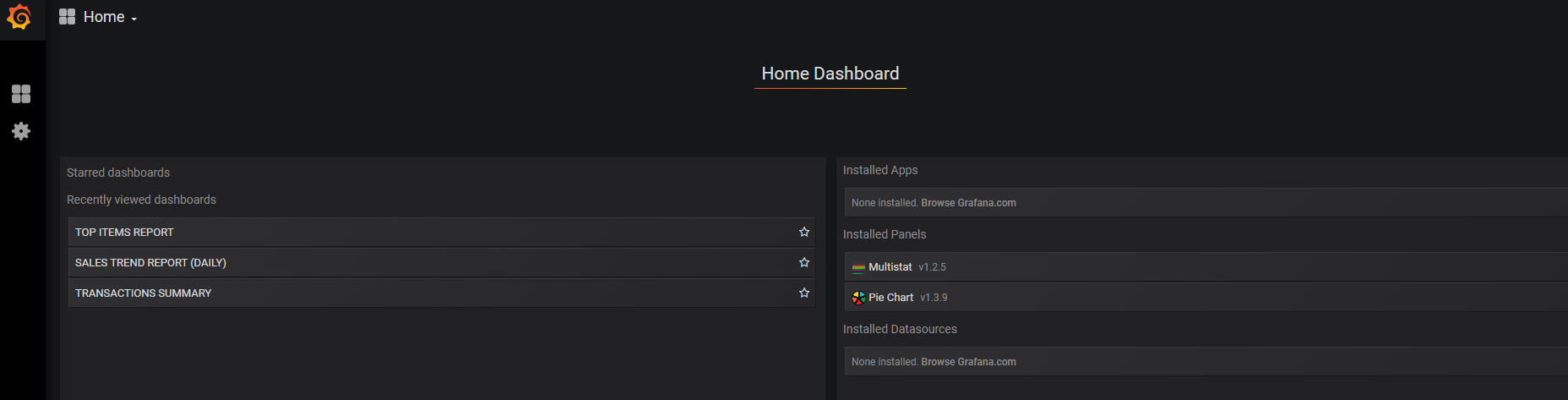Click the Pie Chart plugin icon
The image size is (1568, 400).
(858, 298)
